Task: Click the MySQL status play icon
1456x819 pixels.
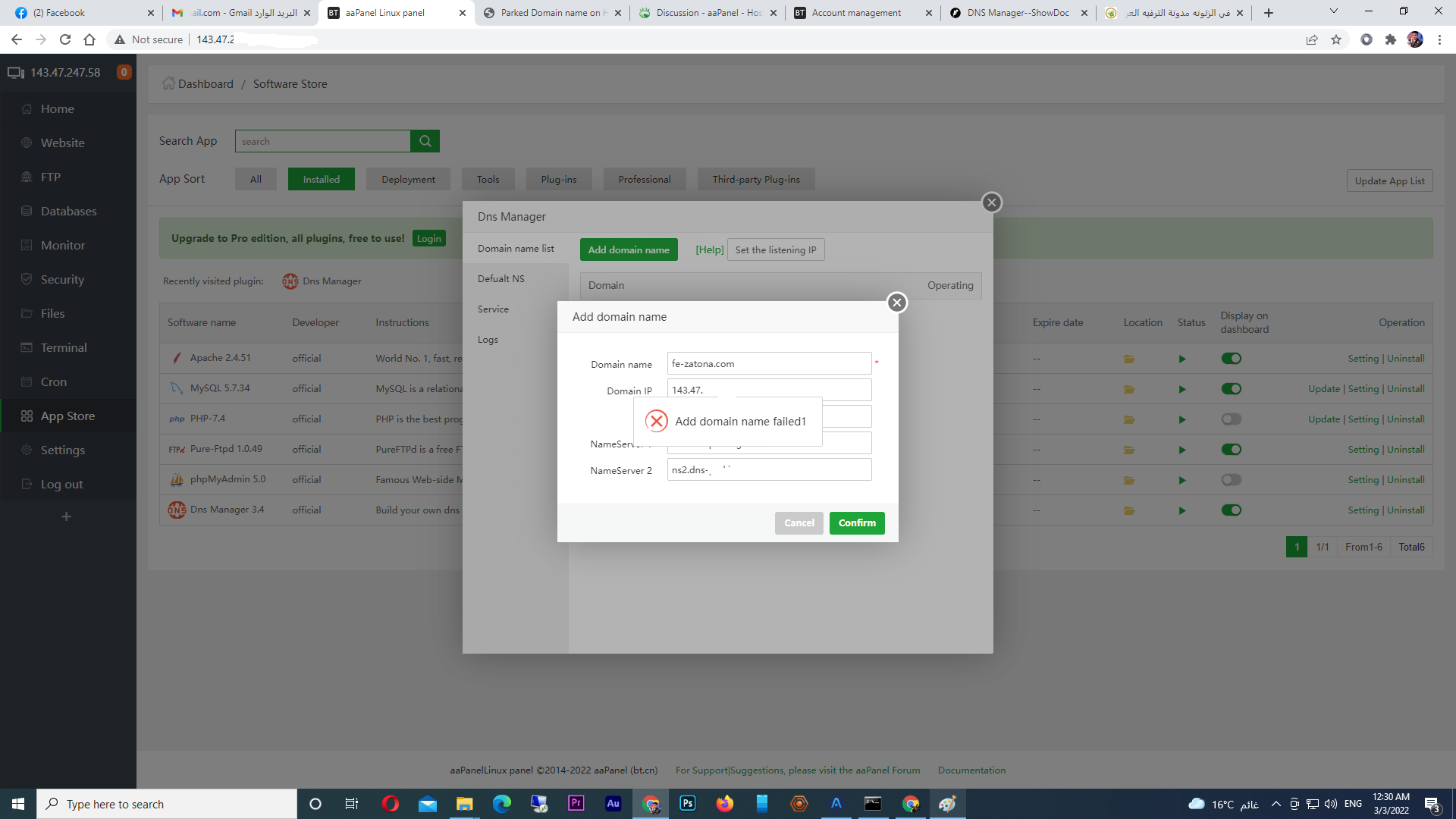Action: [1181, 389]
